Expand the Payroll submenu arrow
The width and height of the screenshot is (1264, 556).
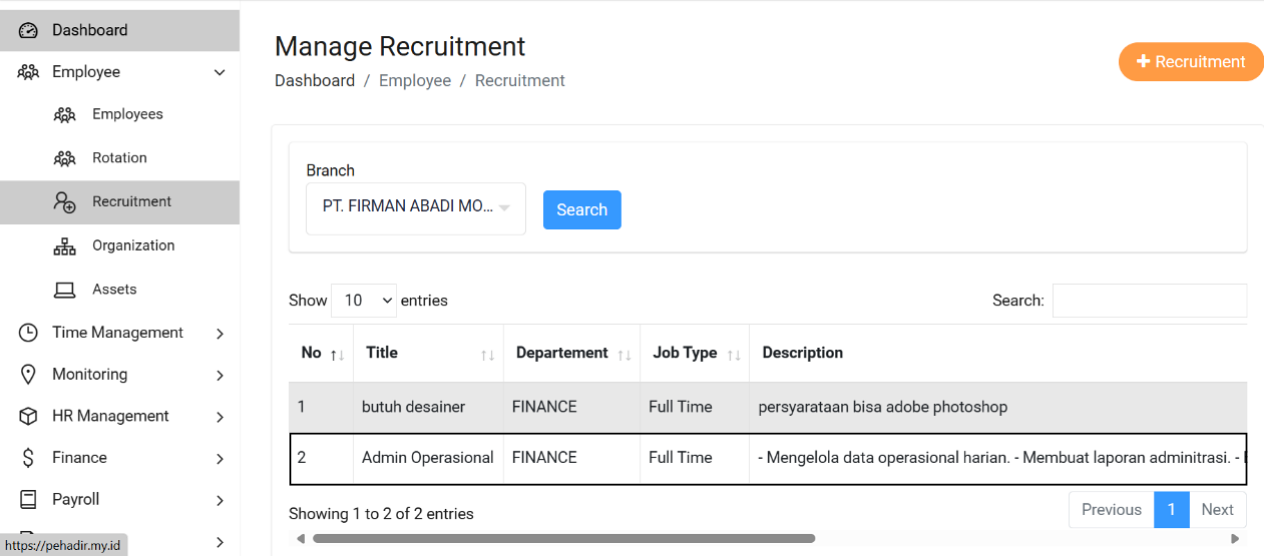point(220,500)
